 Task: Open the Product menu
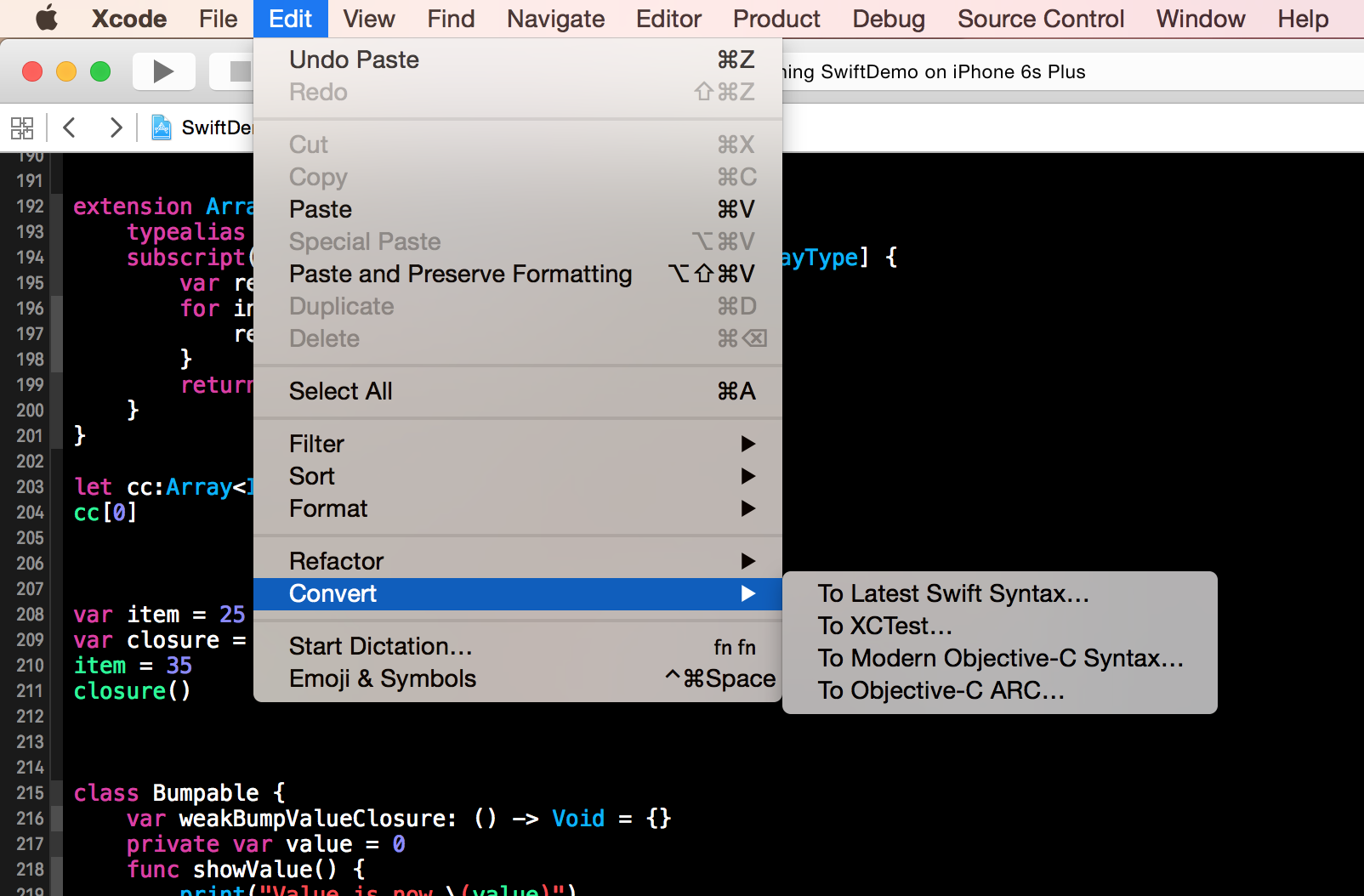[x=776, y=19]
